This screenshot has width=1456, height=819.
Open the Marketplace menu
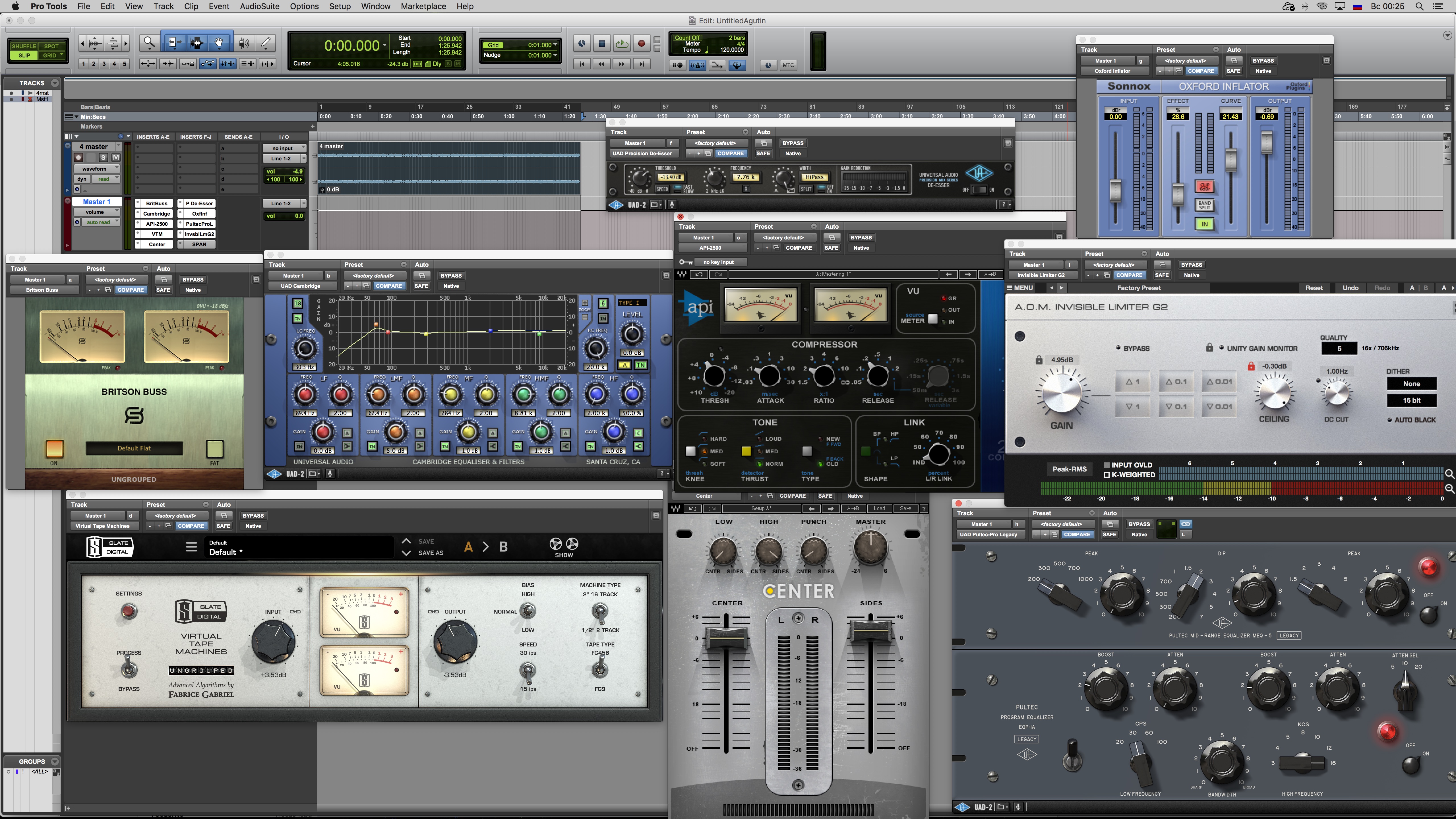click(423, 6)
